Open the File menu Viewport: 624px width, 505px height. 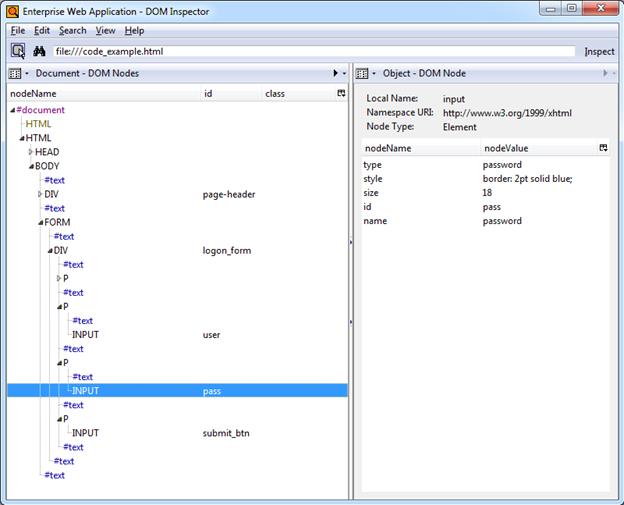point(18,31)
